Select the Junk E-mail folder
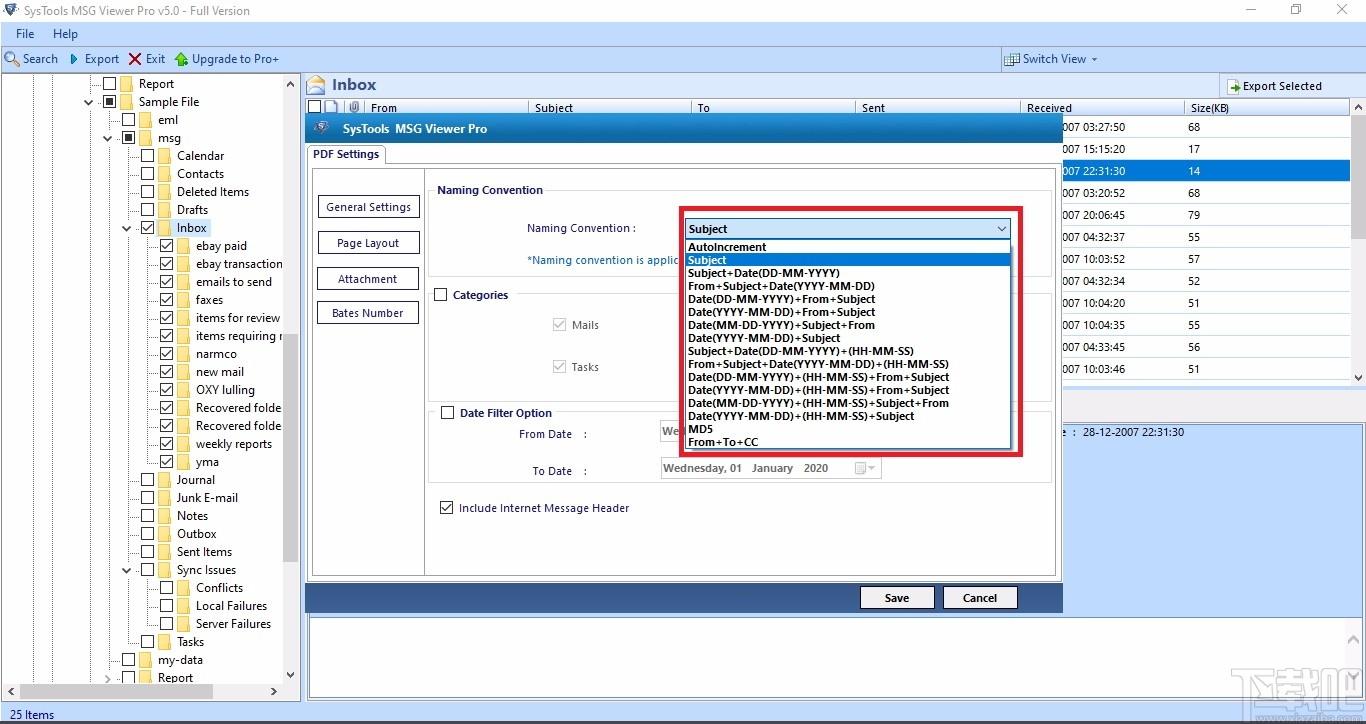 pyautogui.click(x=207, y=498)
